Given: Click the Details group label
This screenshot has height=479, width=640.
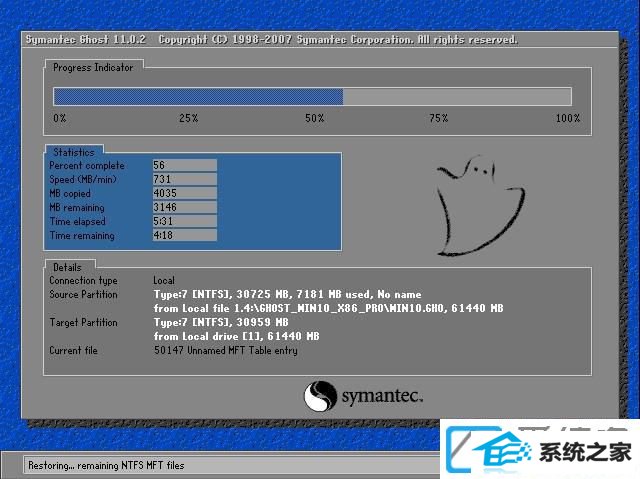Looking at the screenshot, I should click(67, 267).
